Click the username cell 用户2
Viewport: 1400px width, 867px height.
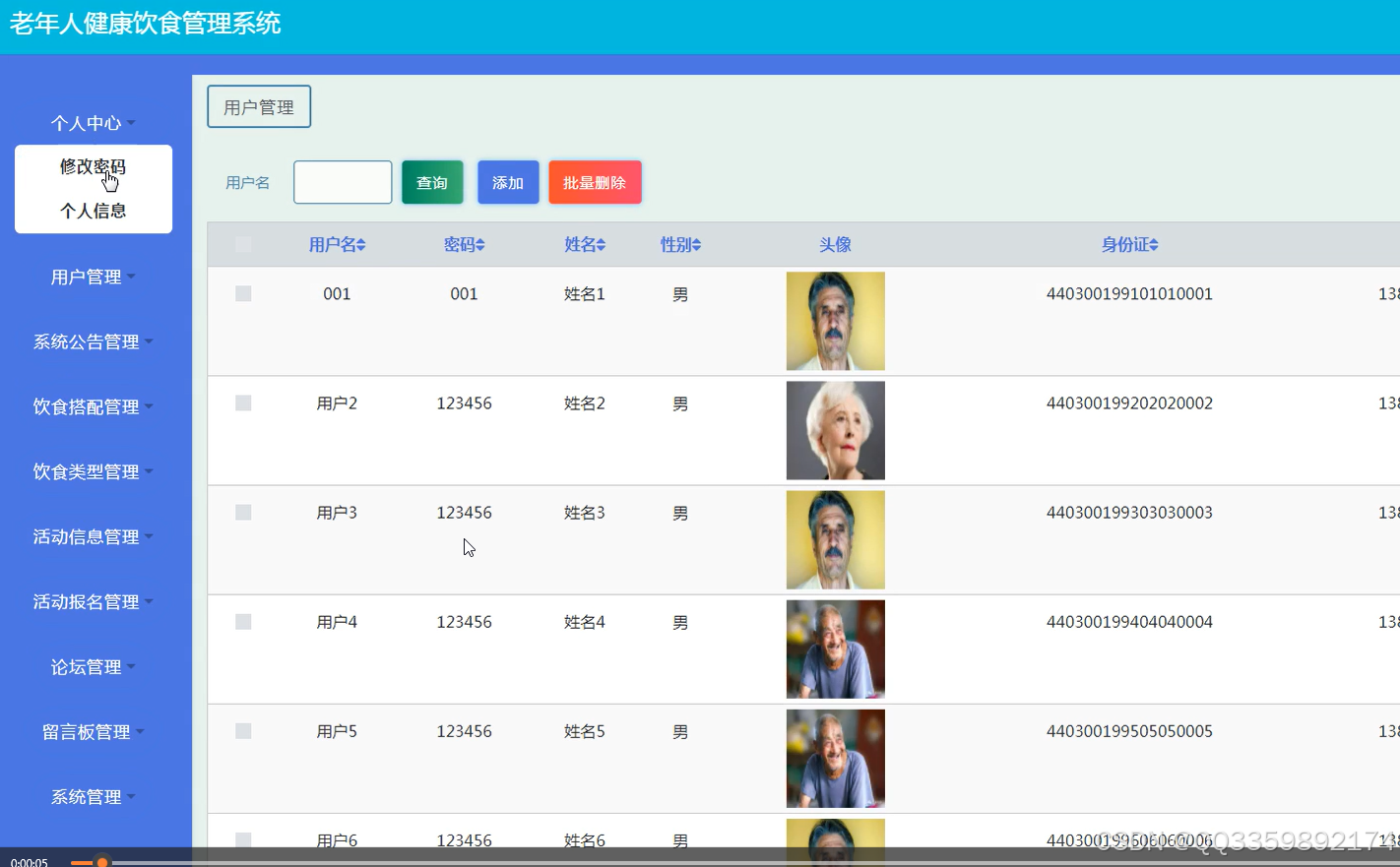337,403
